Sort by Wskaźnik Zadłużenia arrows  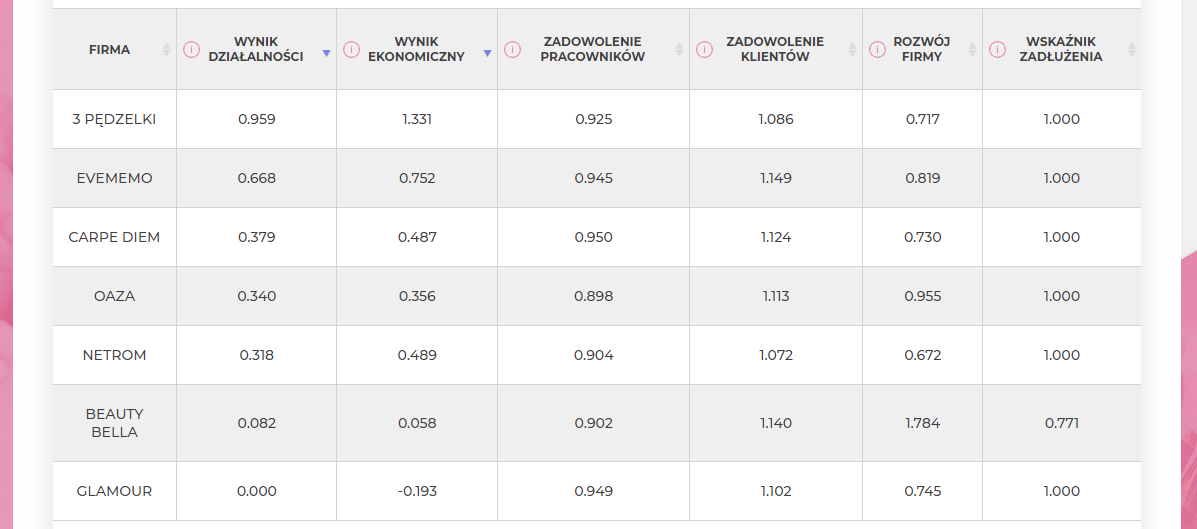(1132, 50)
